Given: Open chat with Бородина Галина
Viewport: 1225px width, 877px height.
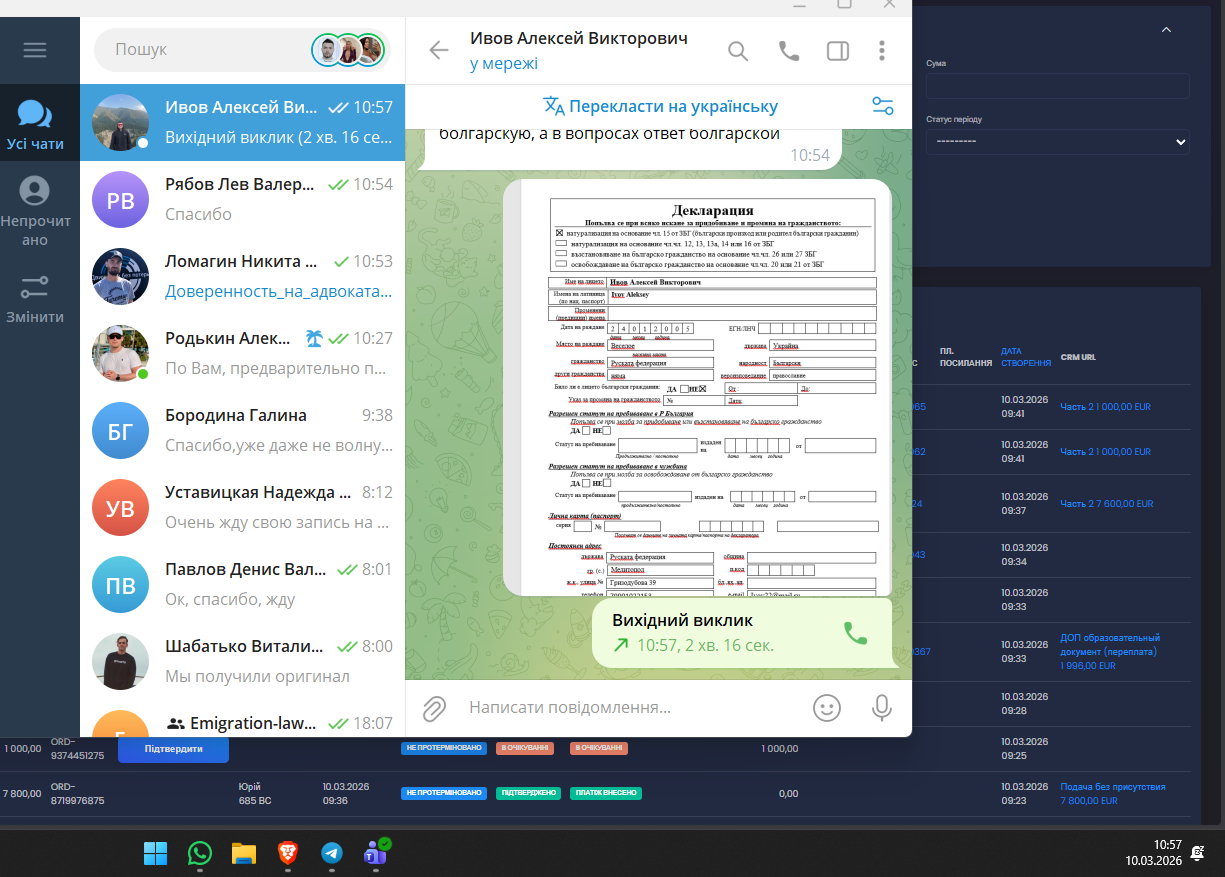Looking at the screenshot, I should [243, 430].
